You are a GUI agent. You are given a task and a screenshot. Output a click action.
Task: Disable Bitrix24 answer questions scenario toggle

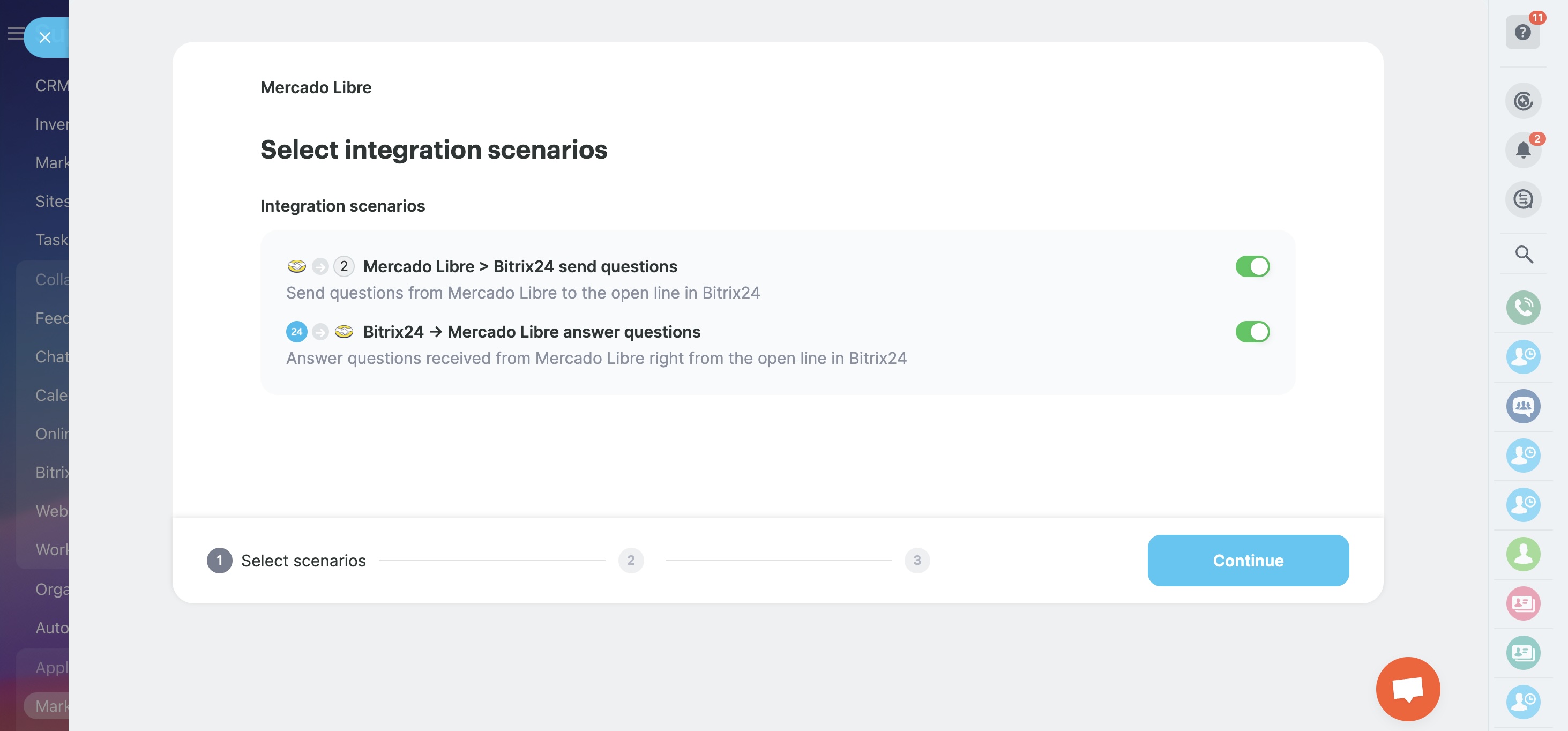click(x=1252, y=332)
